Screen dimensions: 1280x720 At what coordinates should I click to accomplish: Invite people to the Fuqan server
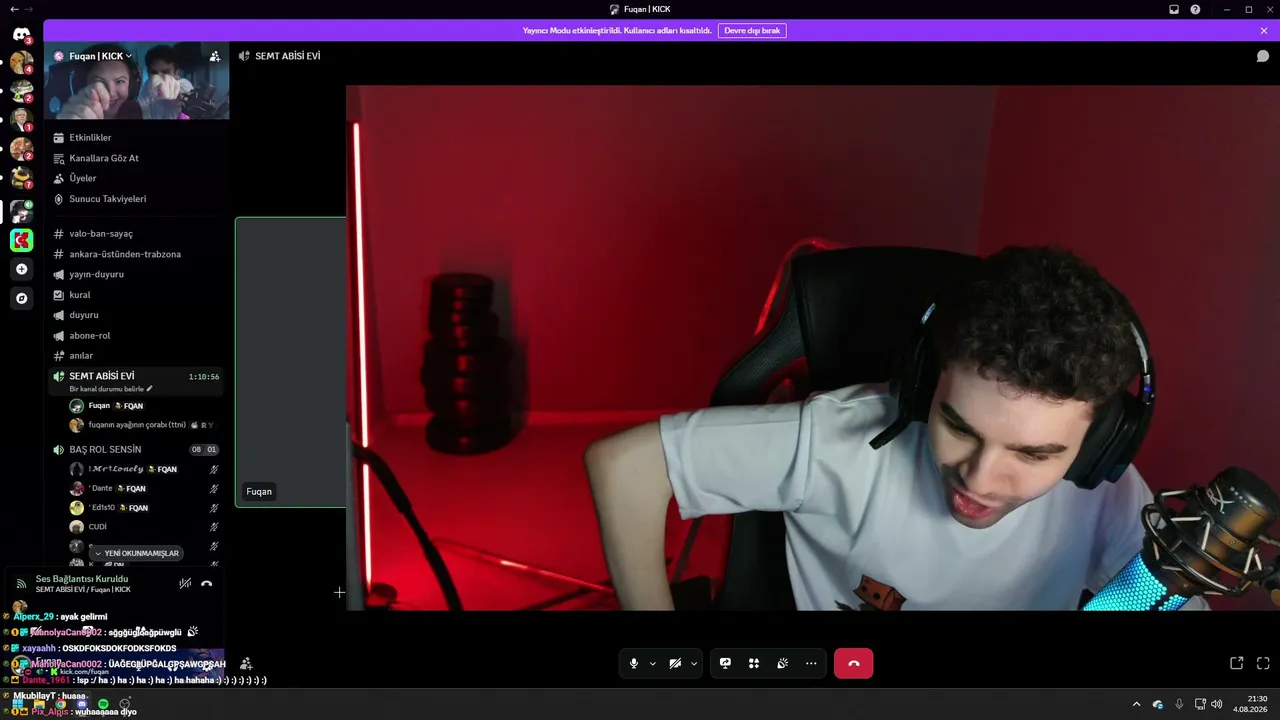point(214,56)
